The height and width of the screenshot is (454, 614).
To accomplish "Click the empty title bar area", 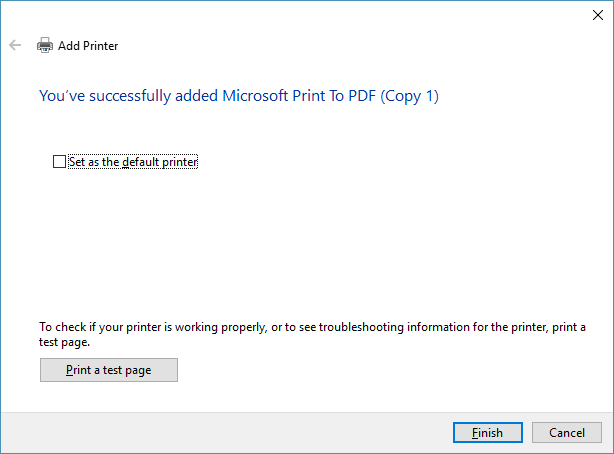I will tap(300, 13).
